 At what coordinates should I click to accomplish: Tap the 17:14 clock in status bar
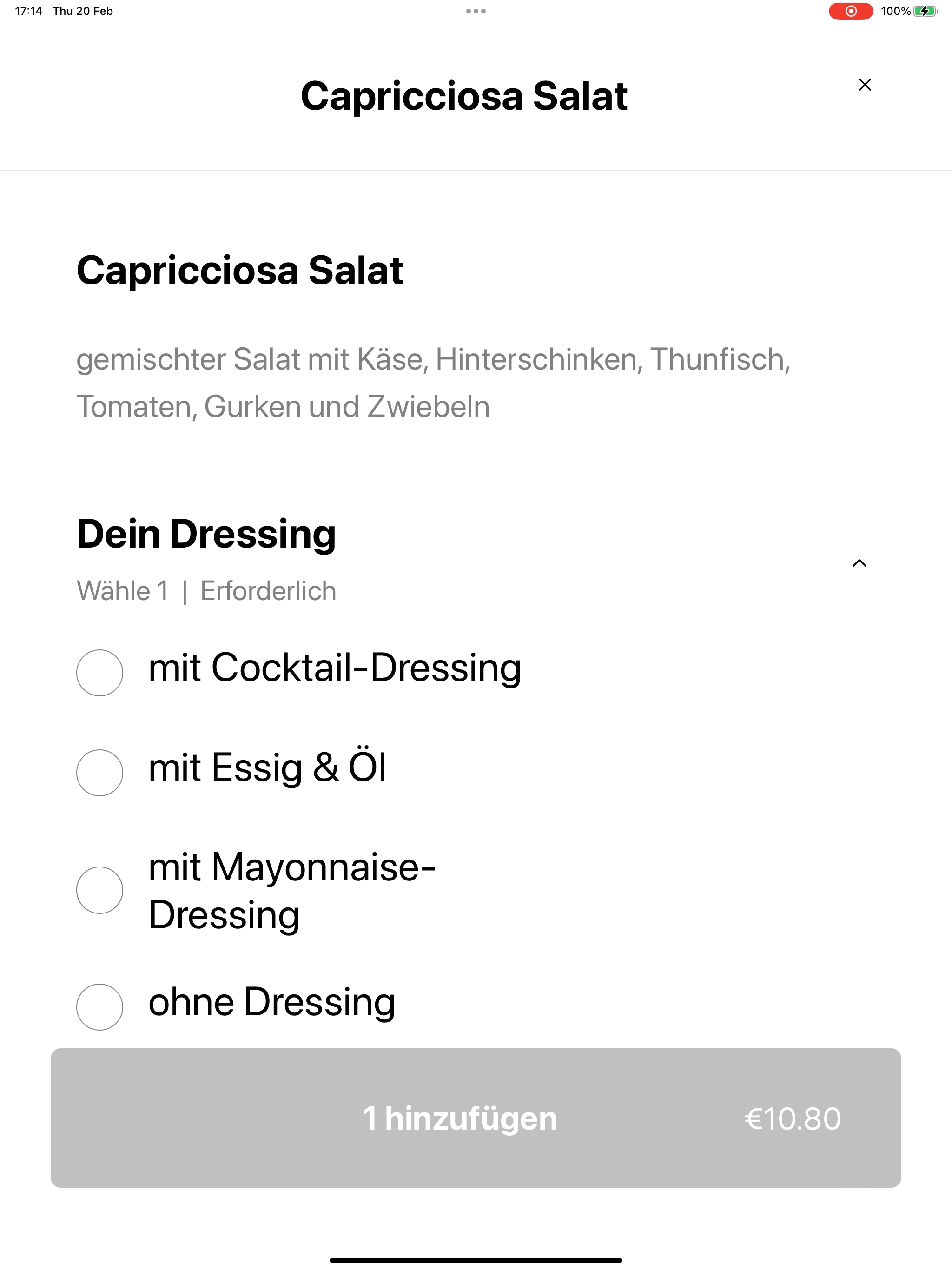[x=29, y=11]
